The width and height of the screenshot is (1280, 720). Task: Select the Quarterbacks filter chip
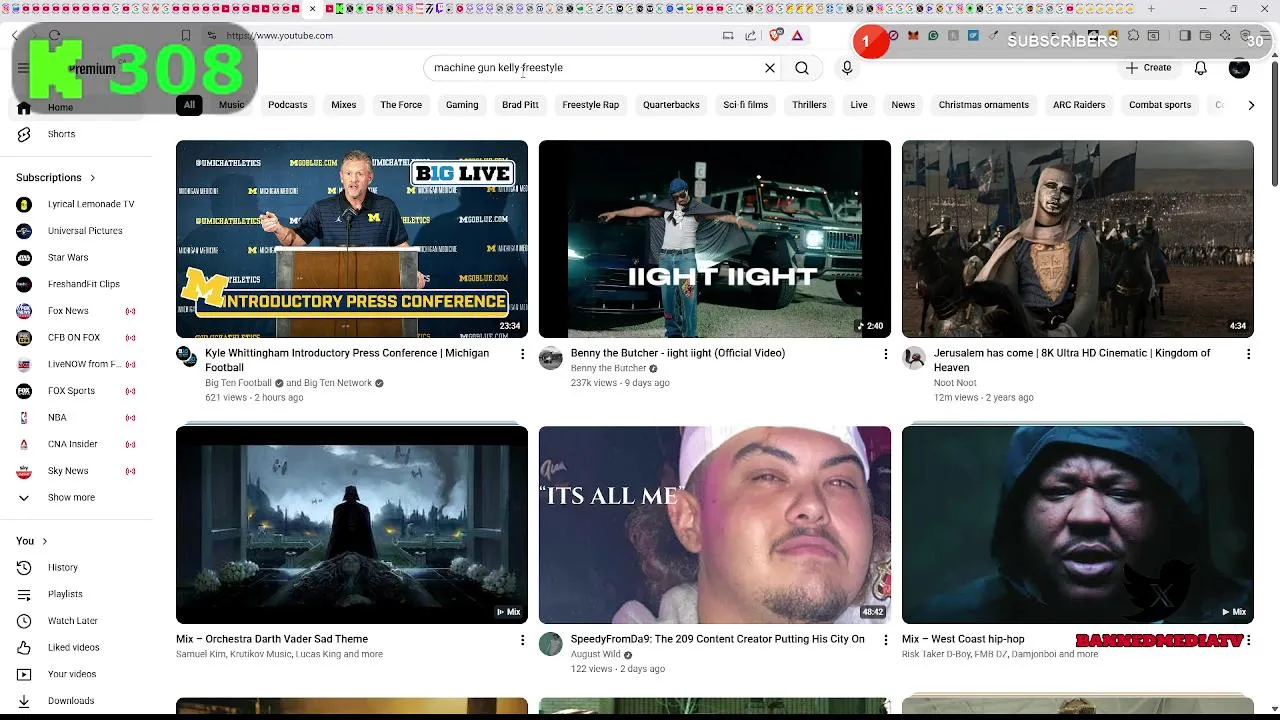[x=671, y=105]
